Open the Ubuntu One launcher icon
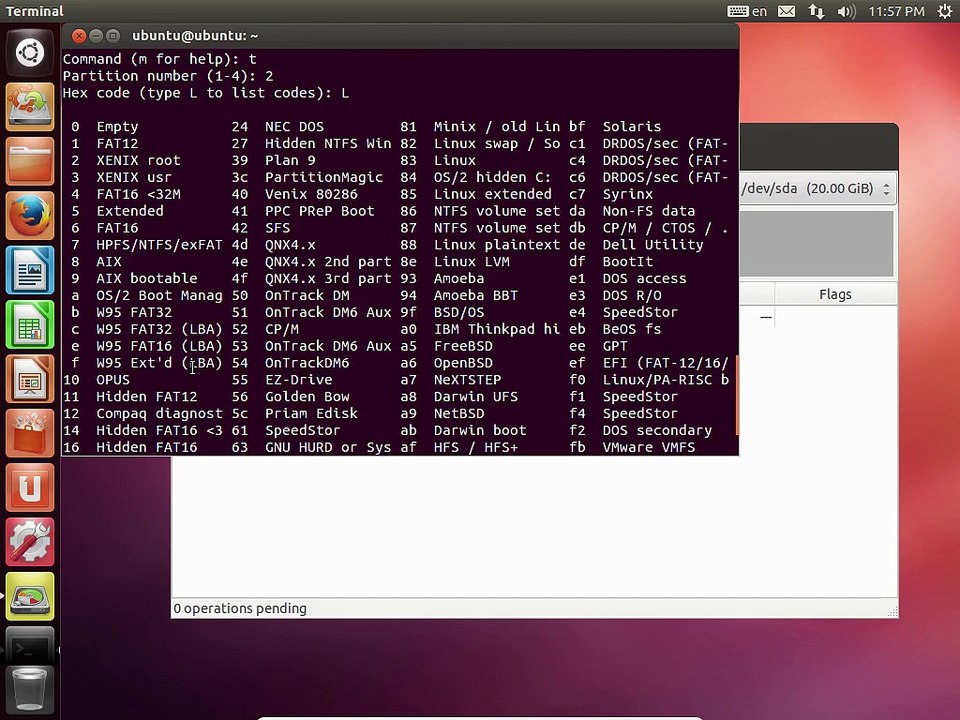 (x=30, y=488)
